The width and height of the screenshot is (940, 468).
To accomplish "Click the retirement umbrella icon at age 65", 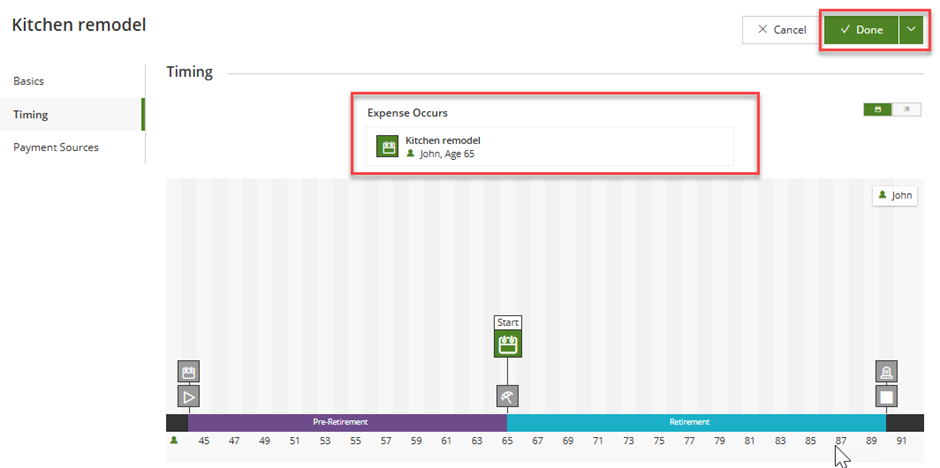I will pyautogui.click(x=508, y=396).
